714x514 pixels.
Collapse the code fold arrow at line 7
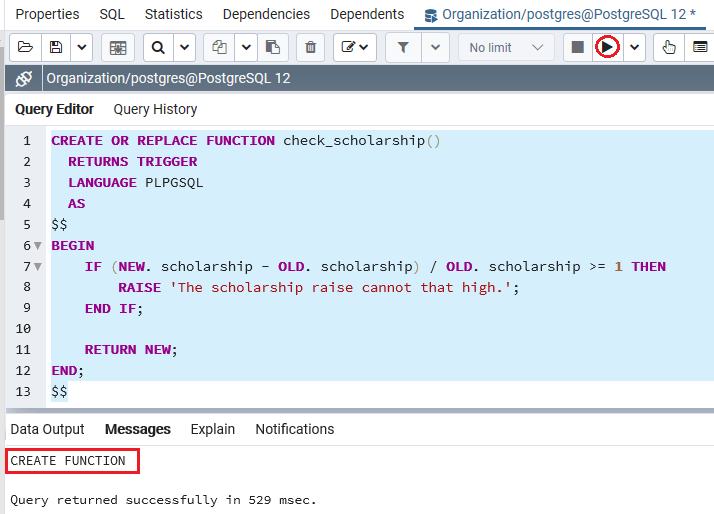(38, 267)
